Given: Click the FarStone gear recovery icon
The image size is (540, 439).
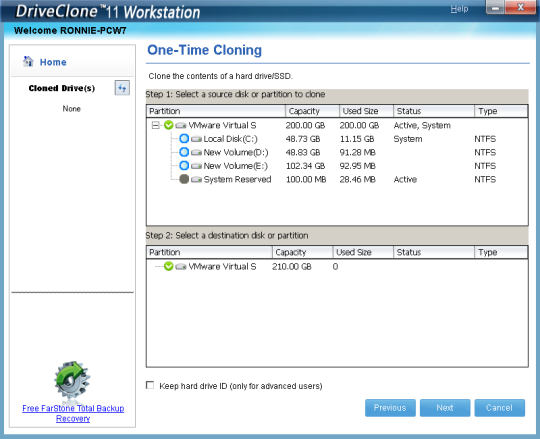Looking at the screenshot, I should click(72, 381).
